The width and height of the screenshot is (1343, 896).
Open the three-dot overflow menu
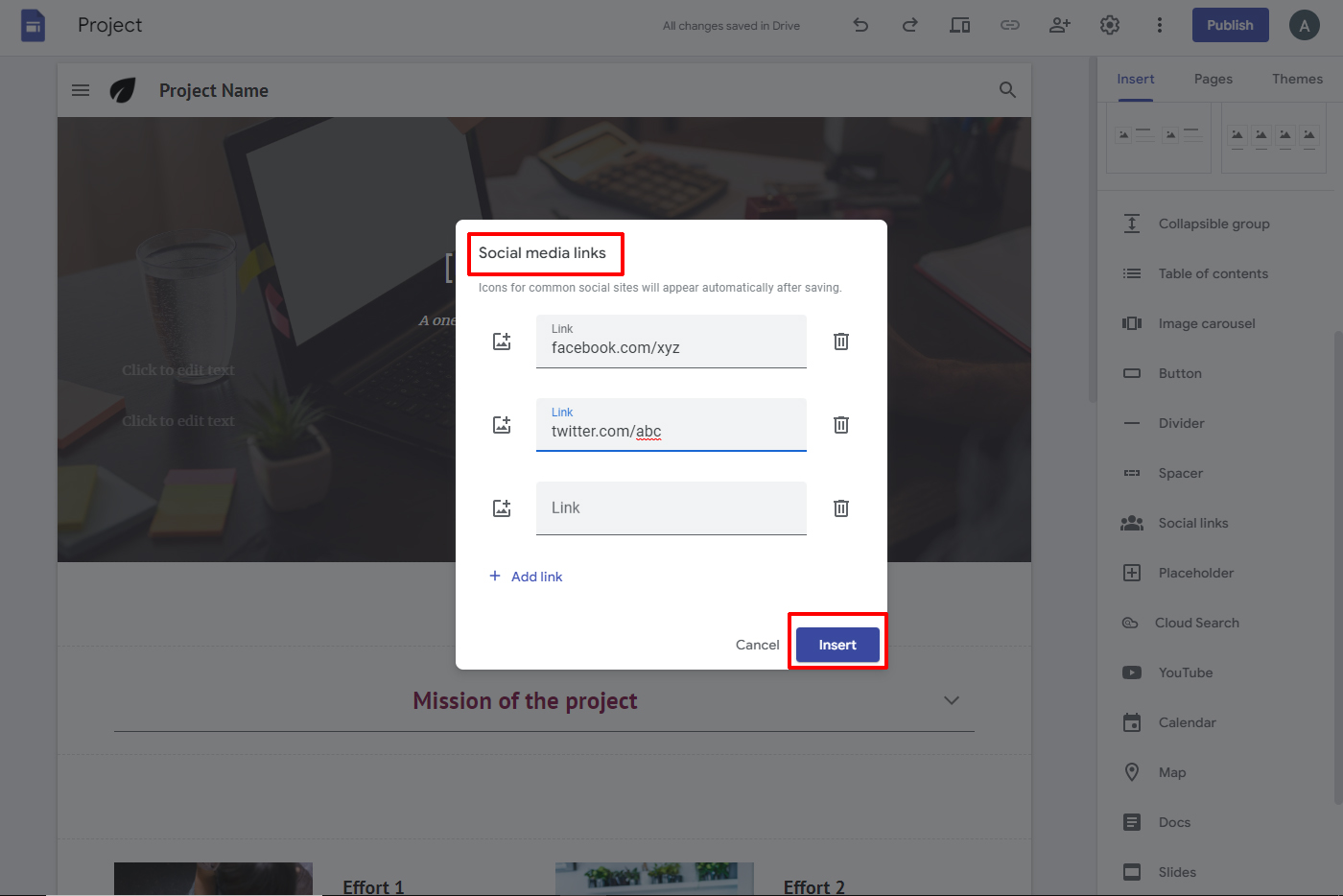[x=1159, y=25]
